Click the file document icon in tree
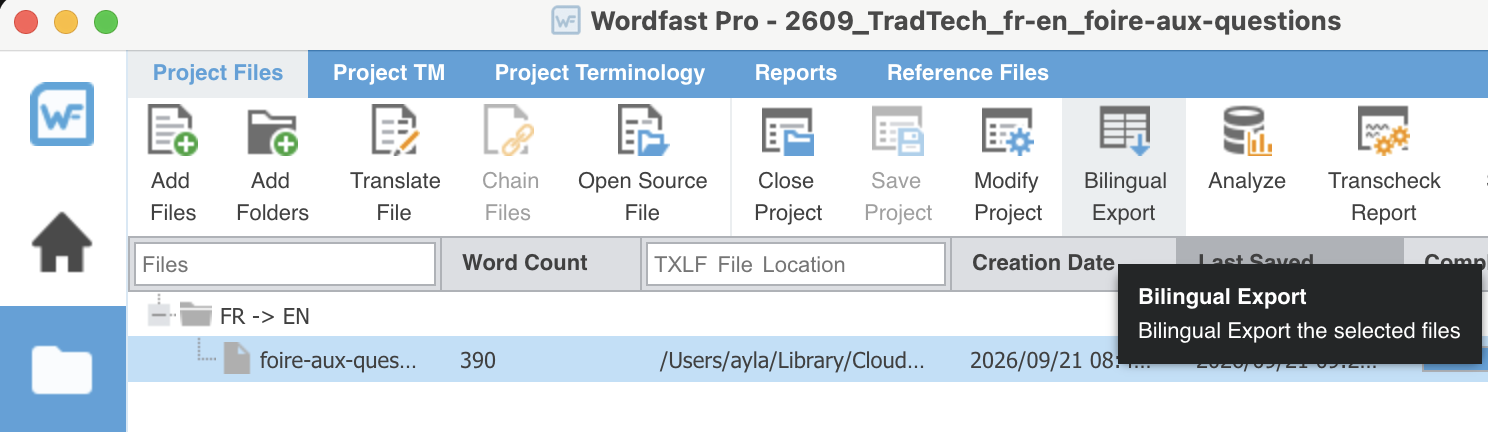Screen dimensions: 1488x432 pyautogui.click(x=236, y=358)
